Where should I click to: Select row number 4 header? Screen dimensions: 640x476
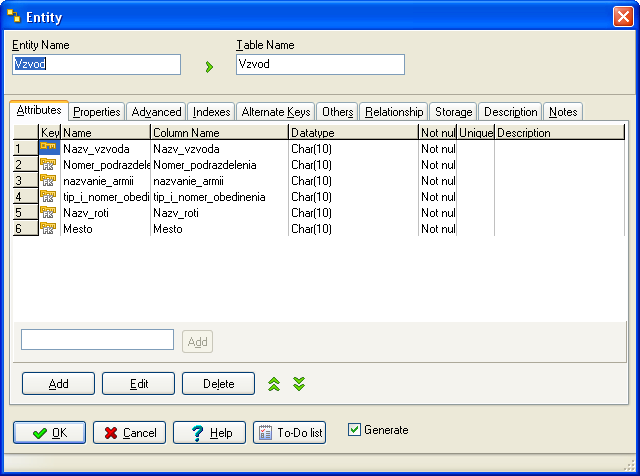coord(26,196)
